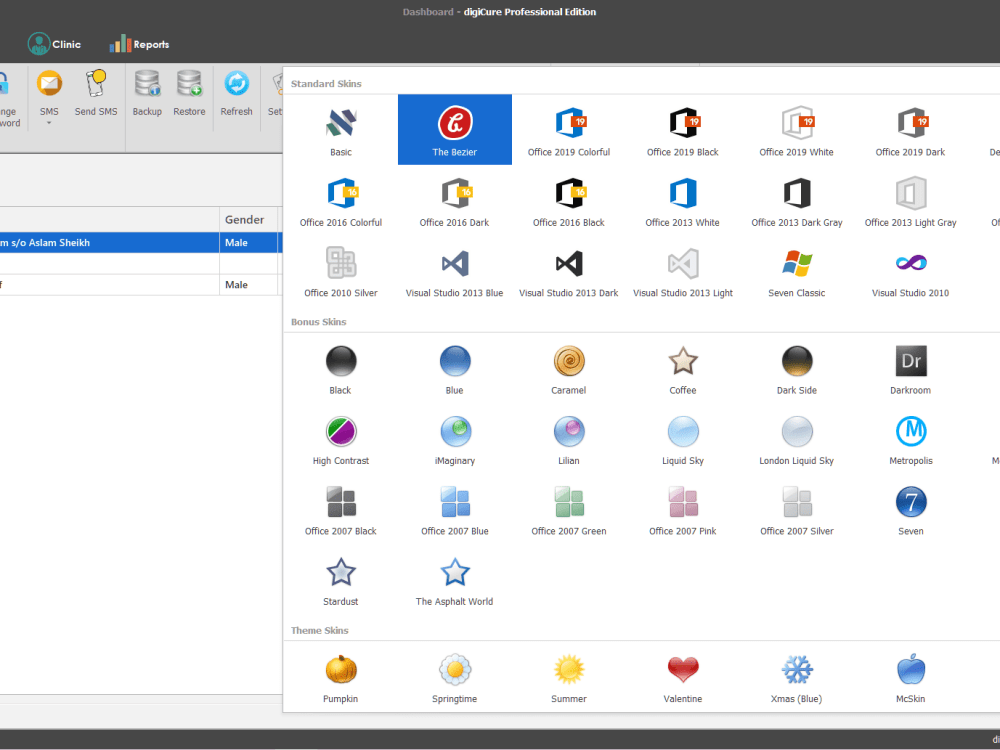Open the Clinic ribbon tab
1000x750 pixels.
click(x=54, y=44)
